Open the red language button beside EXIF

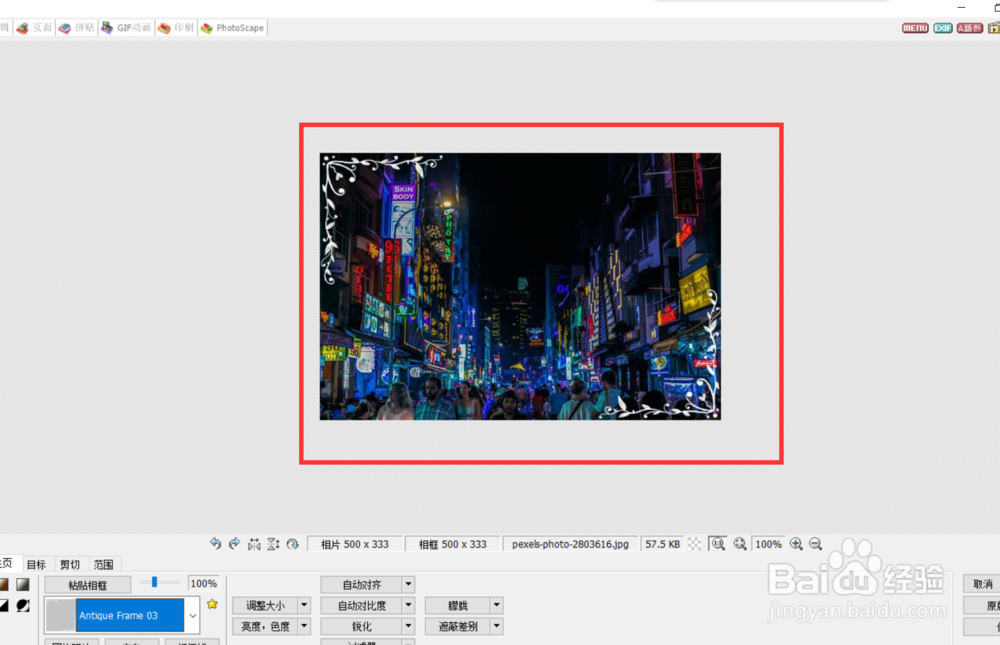point(969,27)
